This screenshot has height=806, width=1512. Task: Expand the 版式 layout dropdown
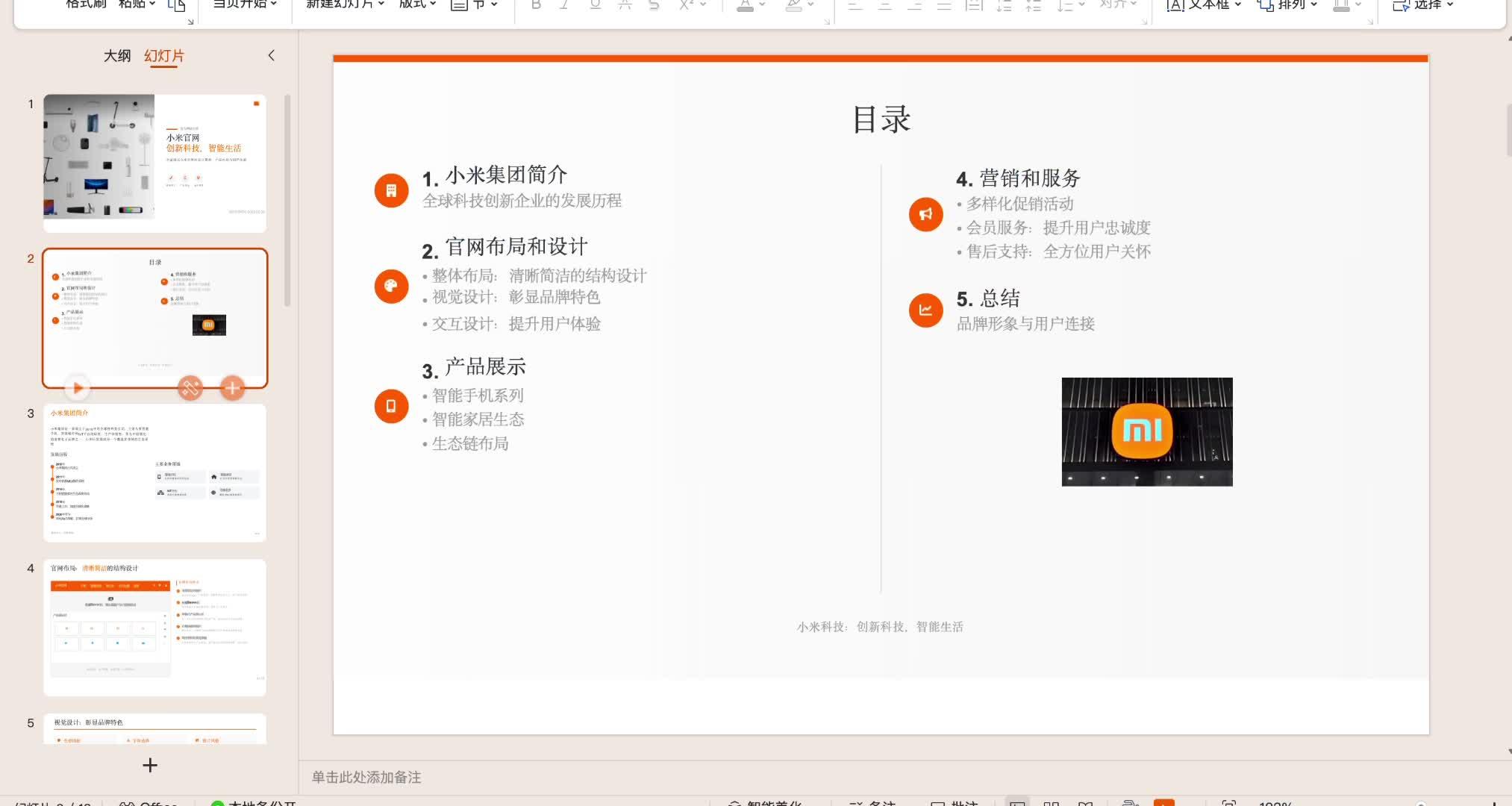click(x=431, y=4)
